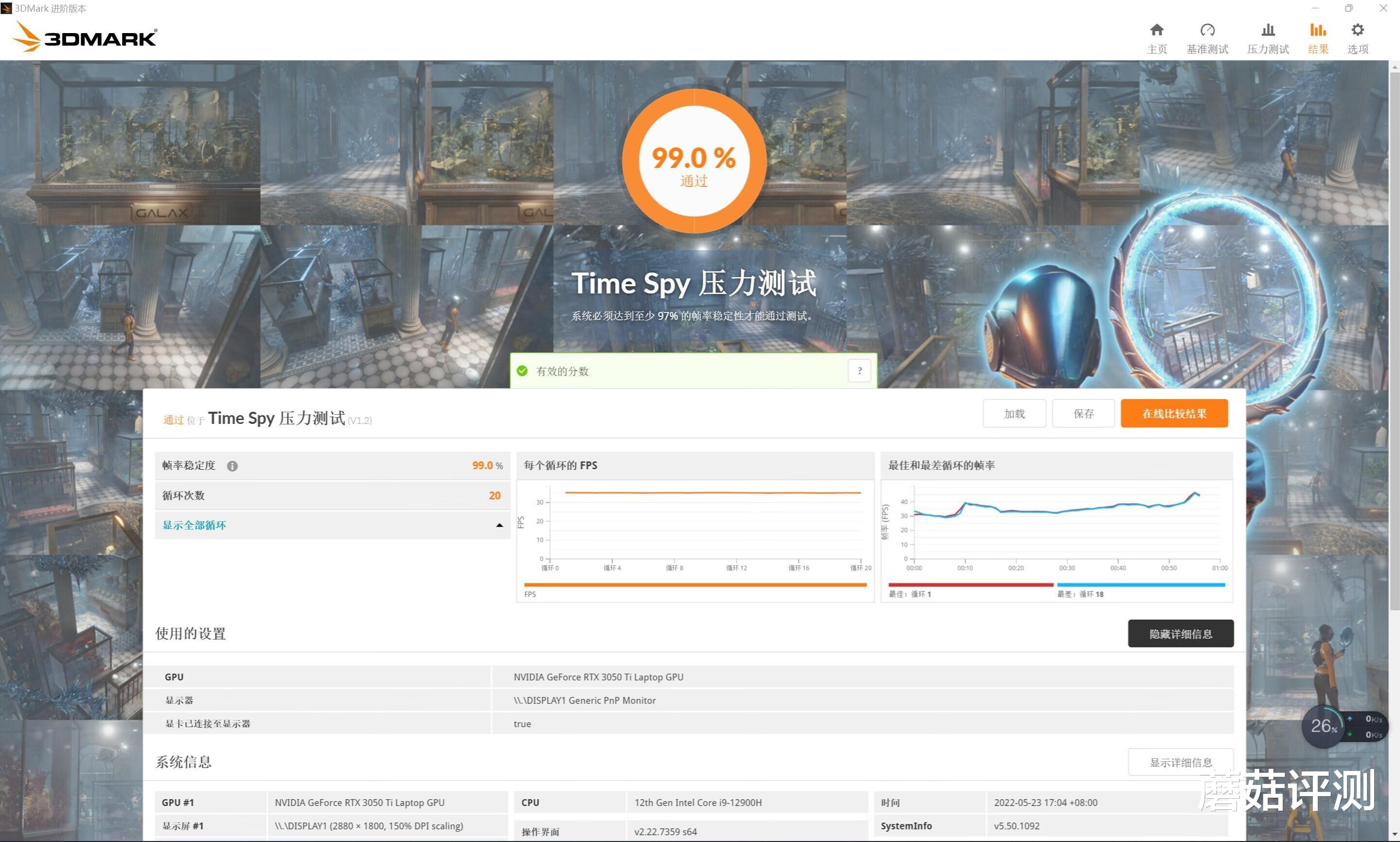This screenshot has height=842, width=1400.
Task: Click the 保存 save button
Action: 1083,414
